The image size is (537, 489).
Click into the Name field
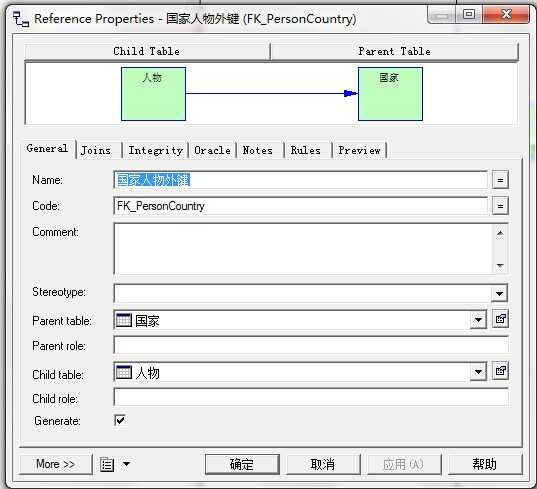pyautogui.click(x=300, y=180)
